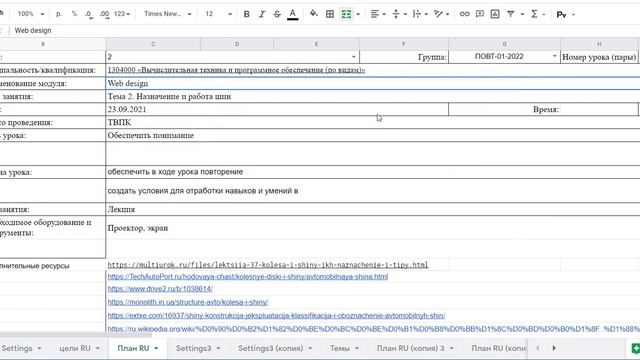Image resolution: width=640 pixels, height=360 pixels.
Task: Open Темы tab menu arrow
Action: (x=357, y=349)
